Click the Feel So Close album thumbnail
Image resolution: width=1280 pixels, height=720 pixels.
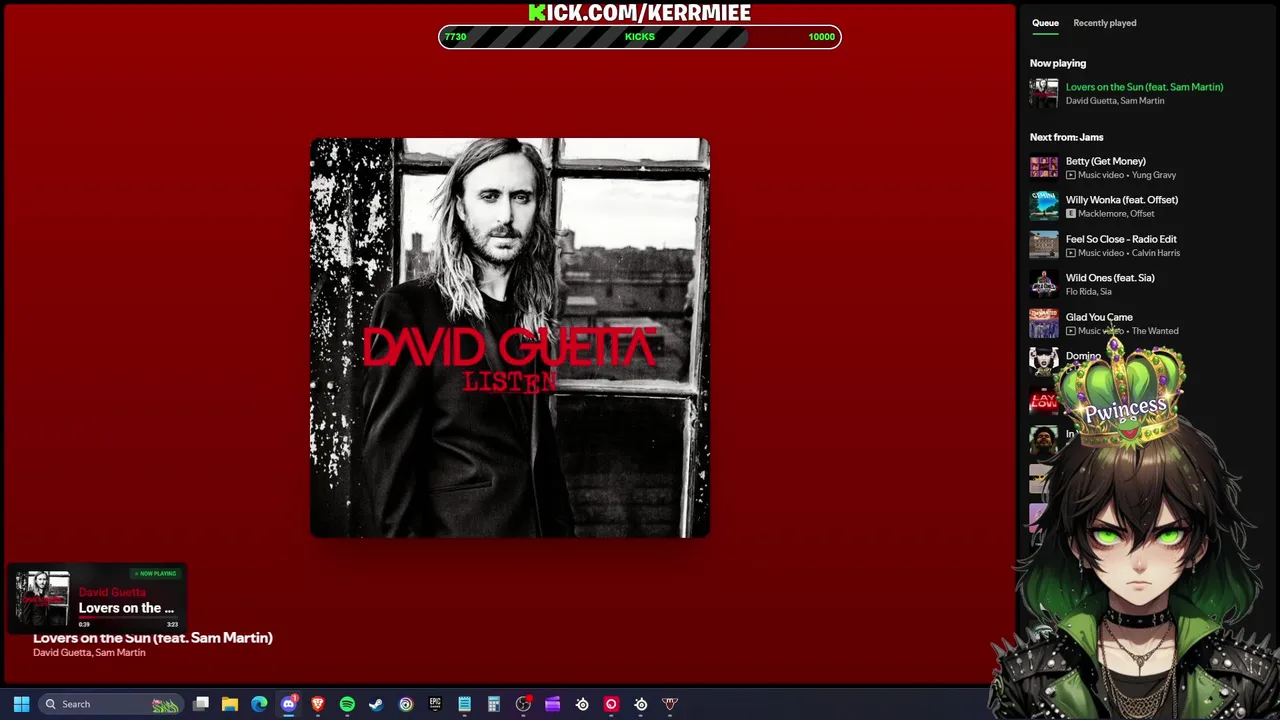tap(1044, 245)
